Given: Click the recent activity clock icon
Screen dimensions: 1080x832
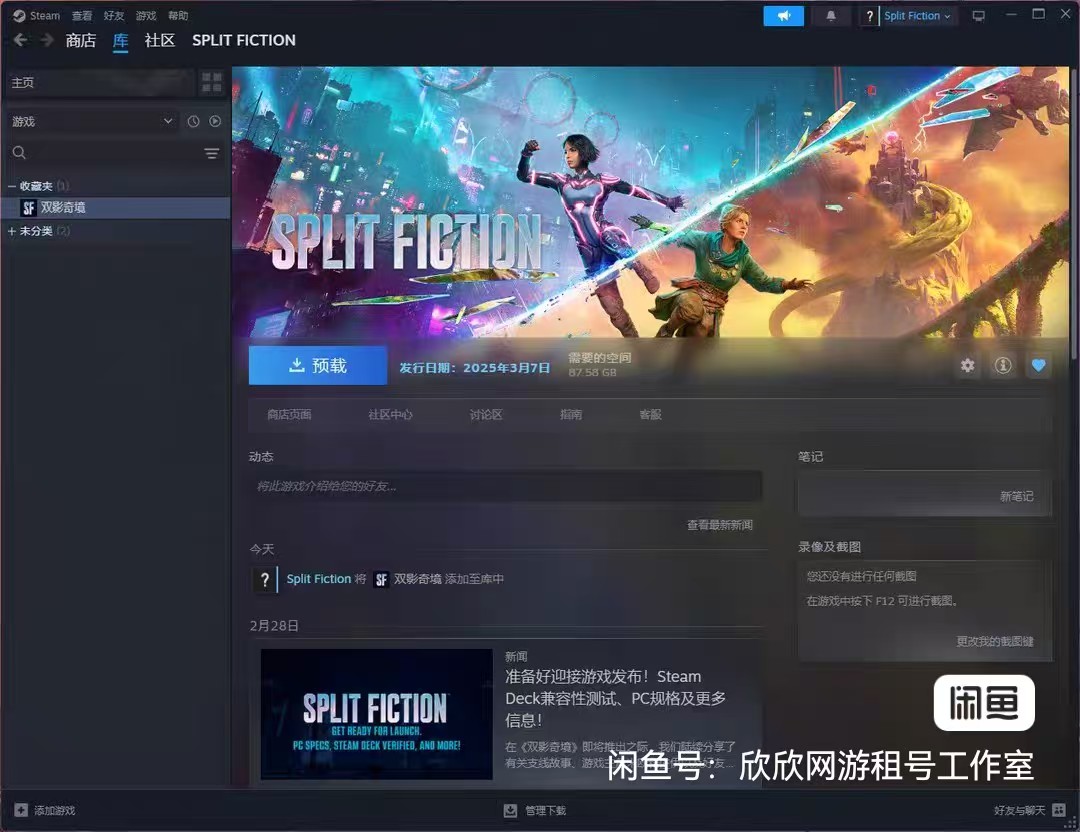Looking at the screenshot, I should [x=193, y=121].
